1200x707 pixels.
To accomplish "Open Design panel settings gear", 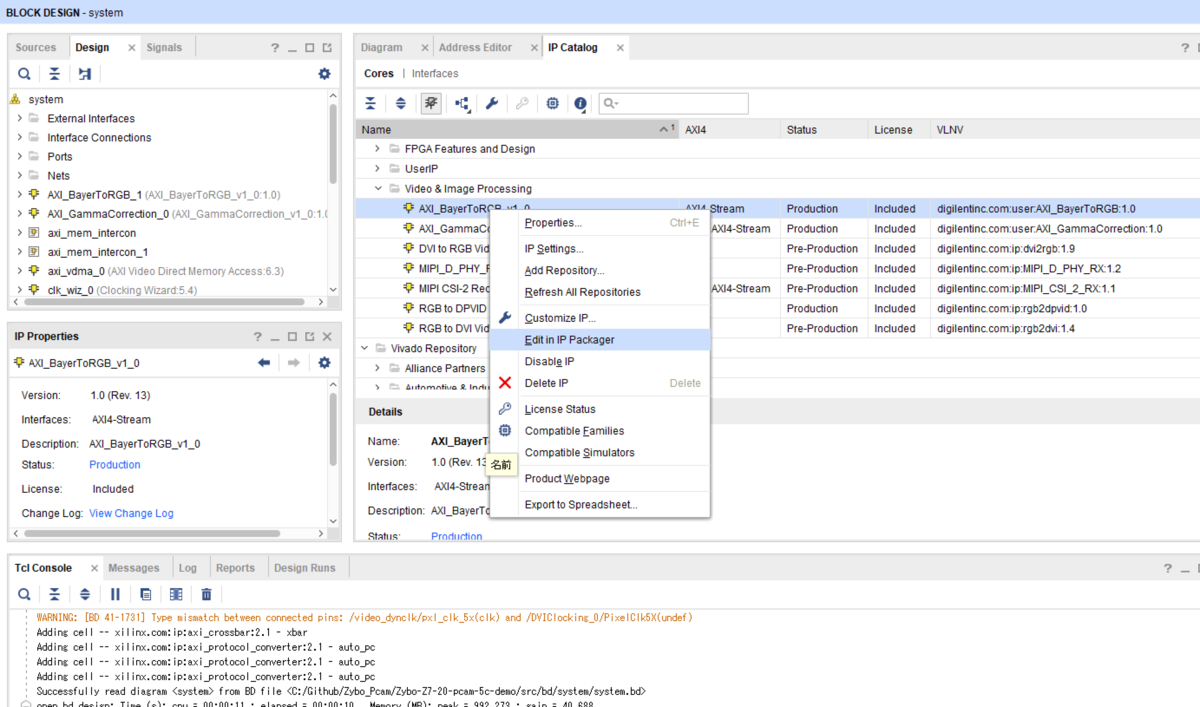I will pos(324,74).
